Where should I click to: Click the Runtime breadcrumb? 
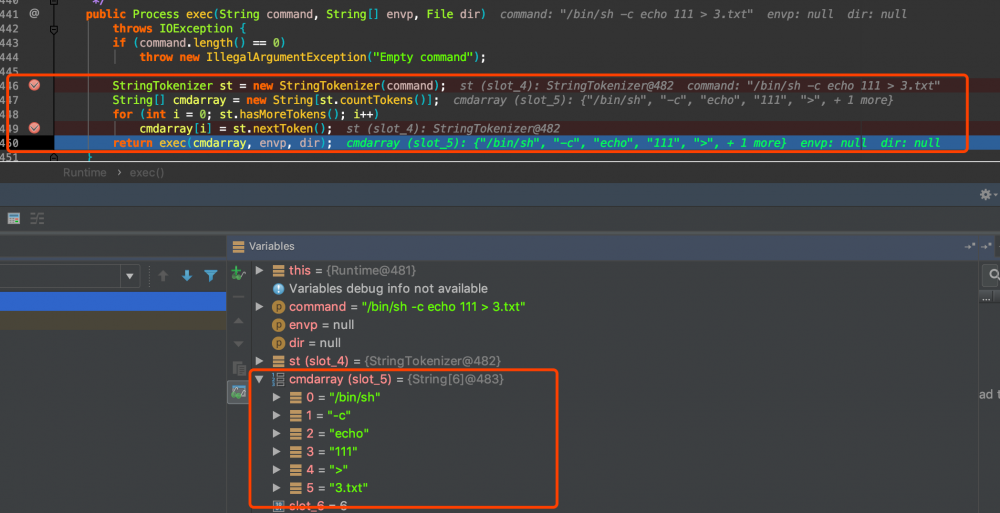84,172
